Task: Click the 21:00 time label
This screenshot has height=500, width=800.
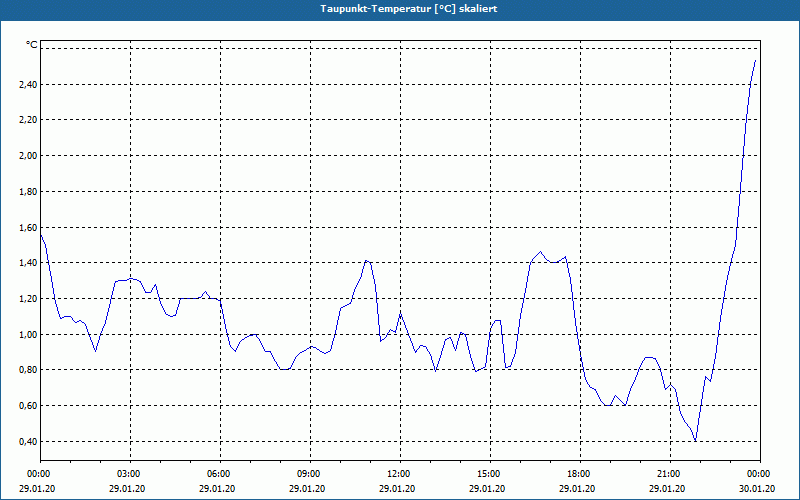Action: tap(670, 474)
